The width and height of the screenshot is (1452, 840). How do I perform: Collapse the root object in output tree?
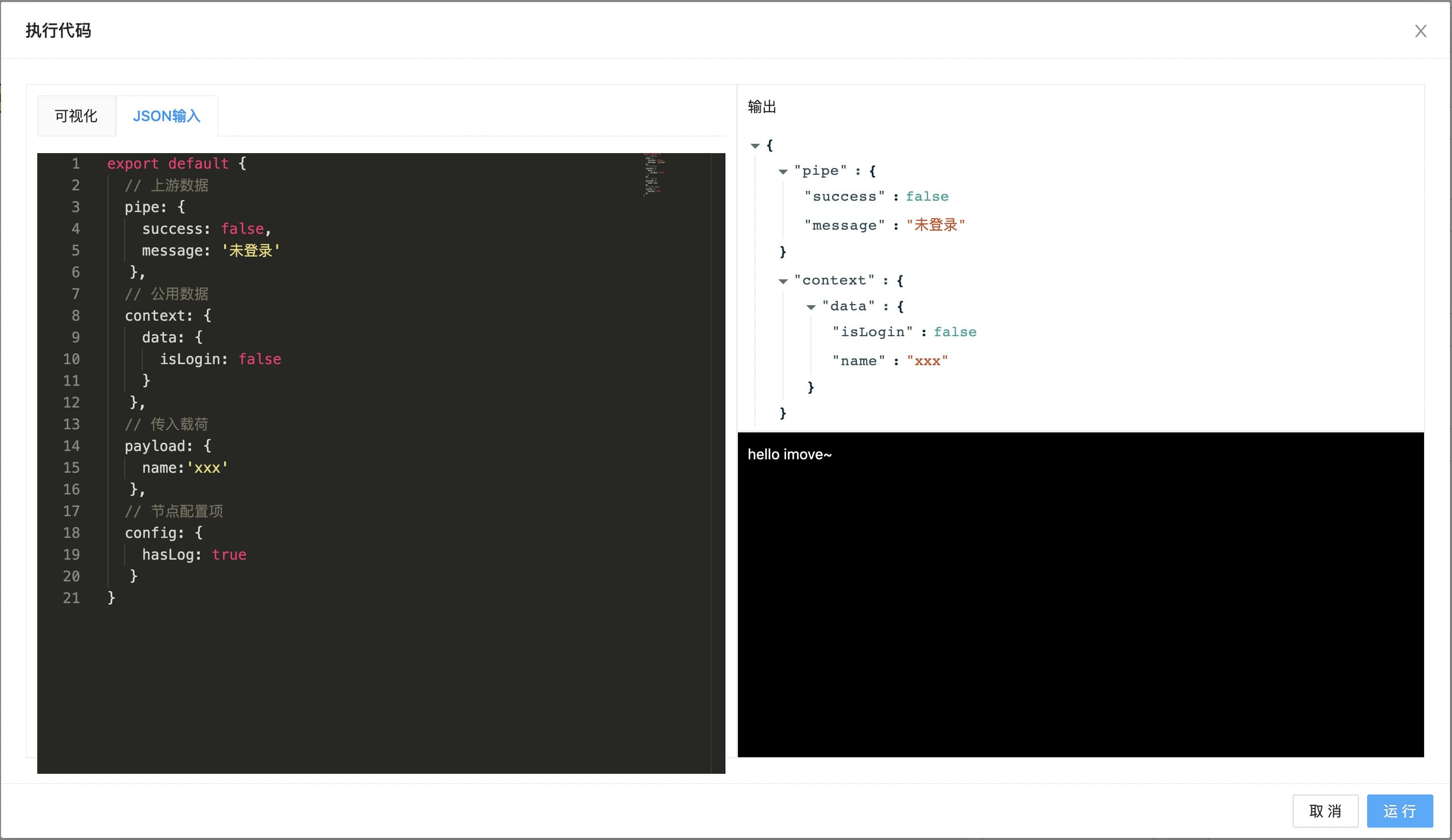pos(755,146)
